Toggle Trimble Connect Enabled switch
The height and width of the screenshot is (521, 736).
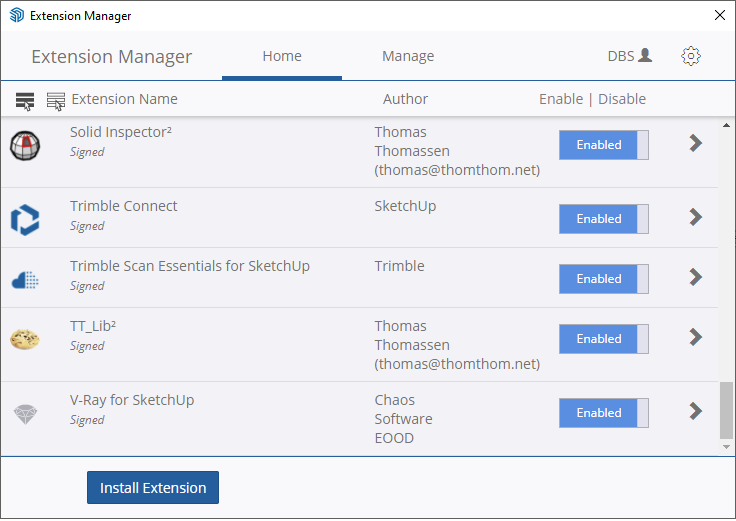[x=604, y=219]
